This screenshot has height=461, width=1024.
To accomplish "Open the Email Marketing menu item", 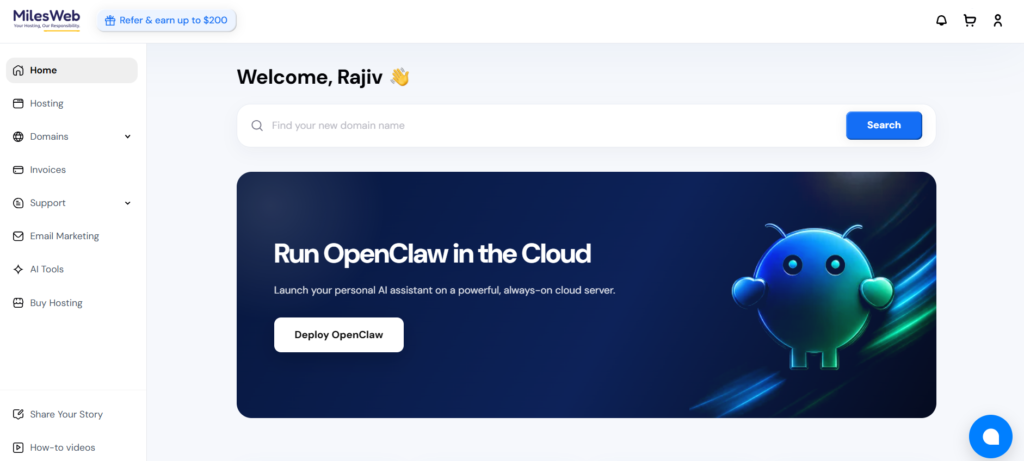I will 72,236.
